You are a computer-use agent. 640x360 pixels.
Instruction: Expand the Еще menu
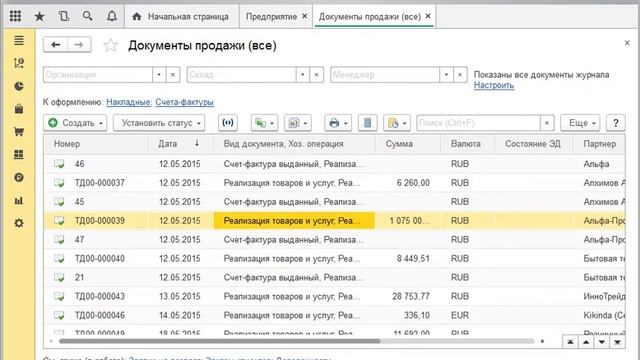click(x=580, y=123)
